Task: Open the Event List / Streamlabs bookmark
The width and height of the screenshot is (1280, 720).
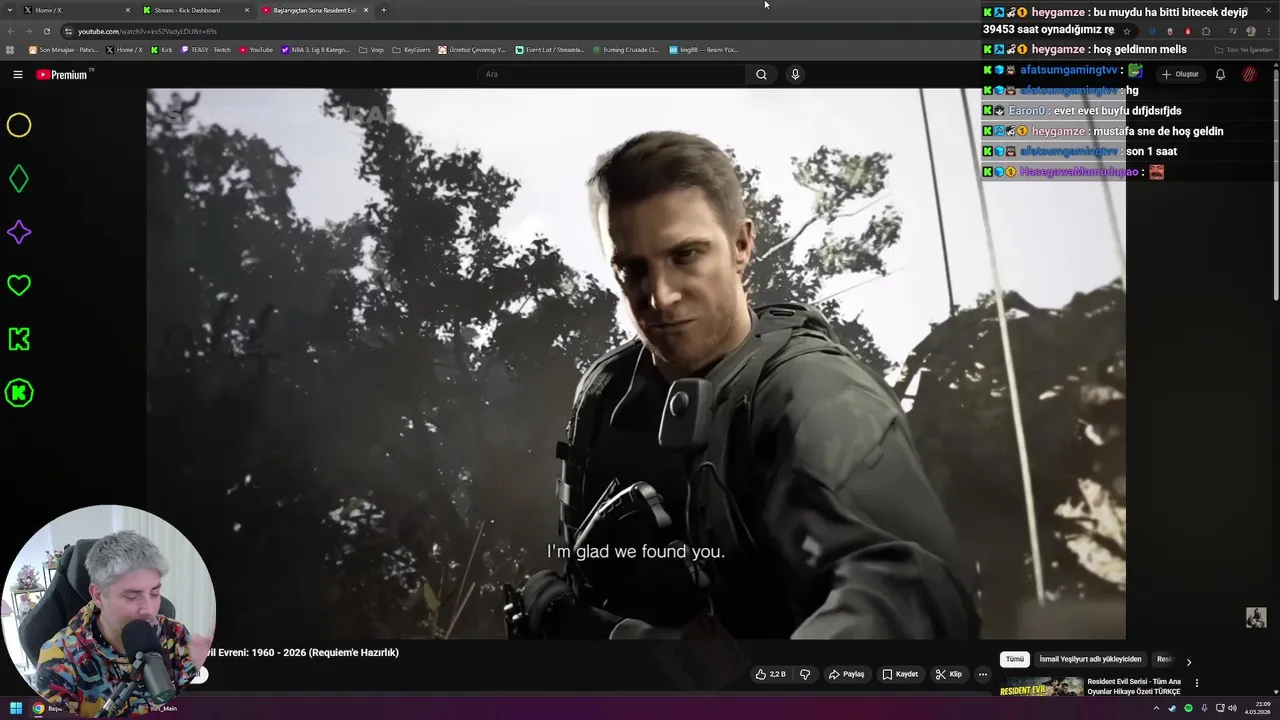Action: pyautogui.click(x=550, y=49)
